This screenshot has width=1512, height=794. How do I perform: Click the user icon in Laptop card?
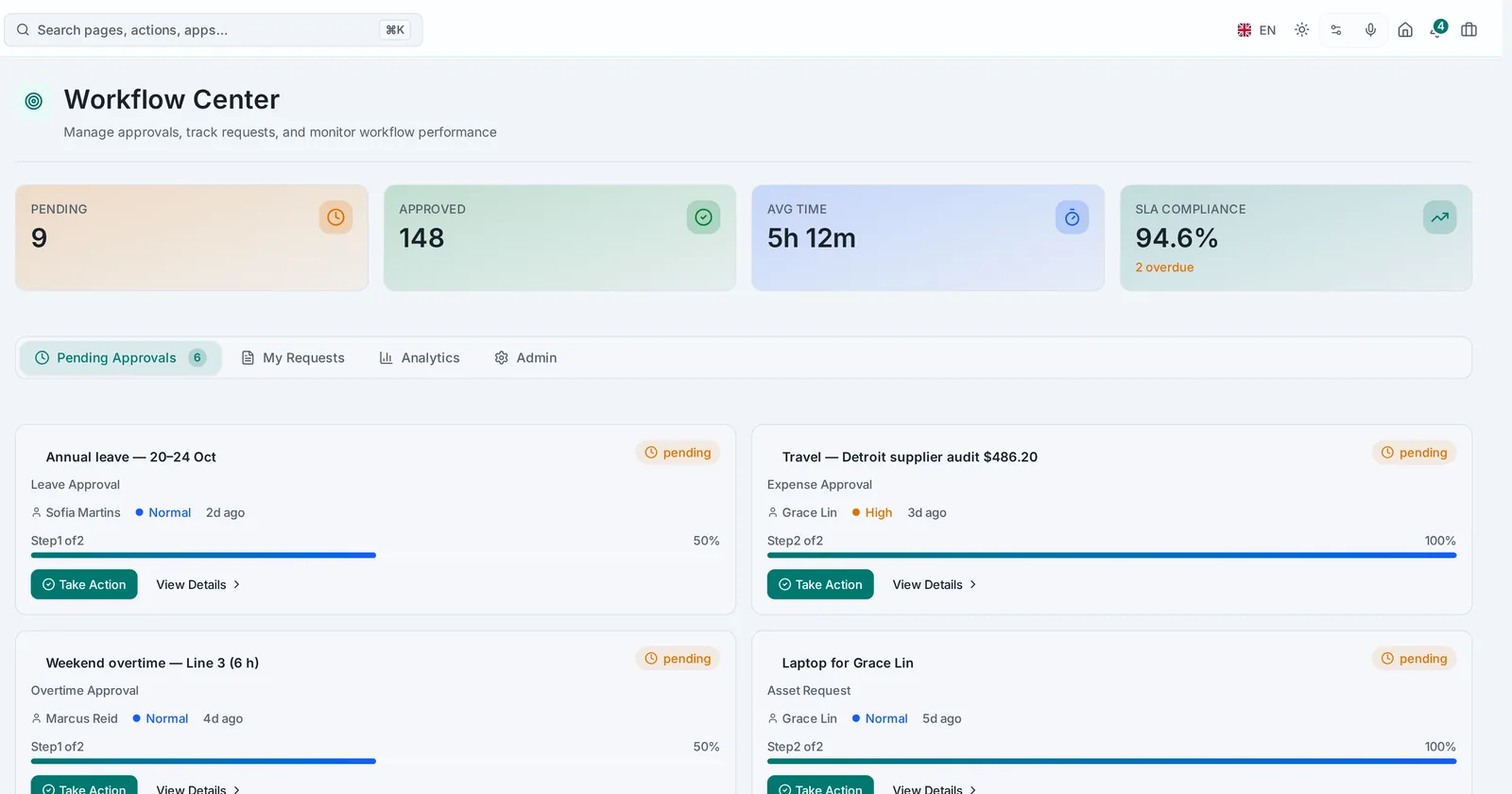tap(773, 718)
